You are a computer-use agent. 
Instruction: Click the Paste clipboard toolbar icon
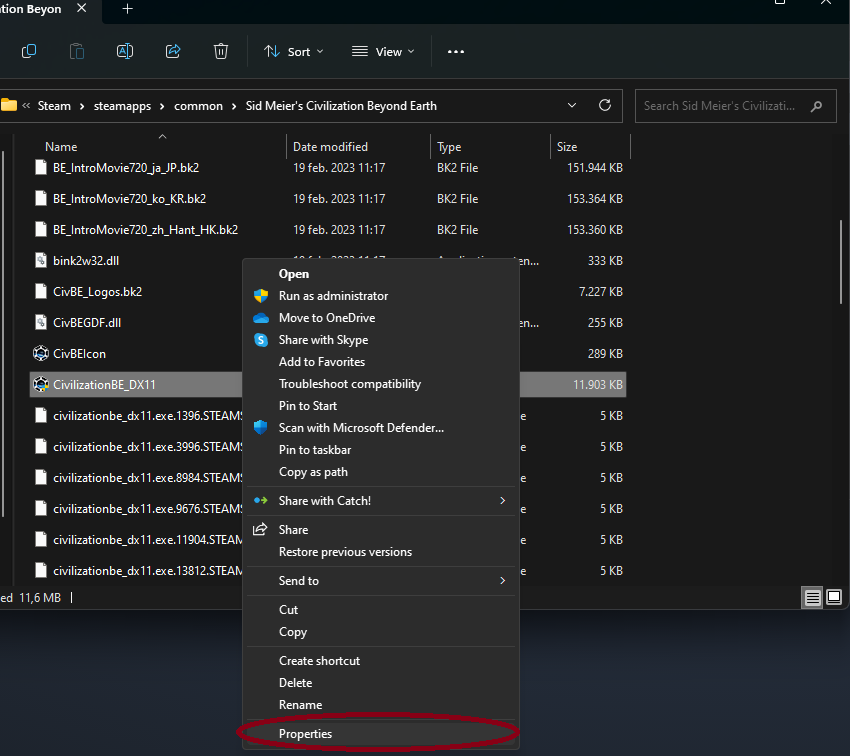click(77, 51)
